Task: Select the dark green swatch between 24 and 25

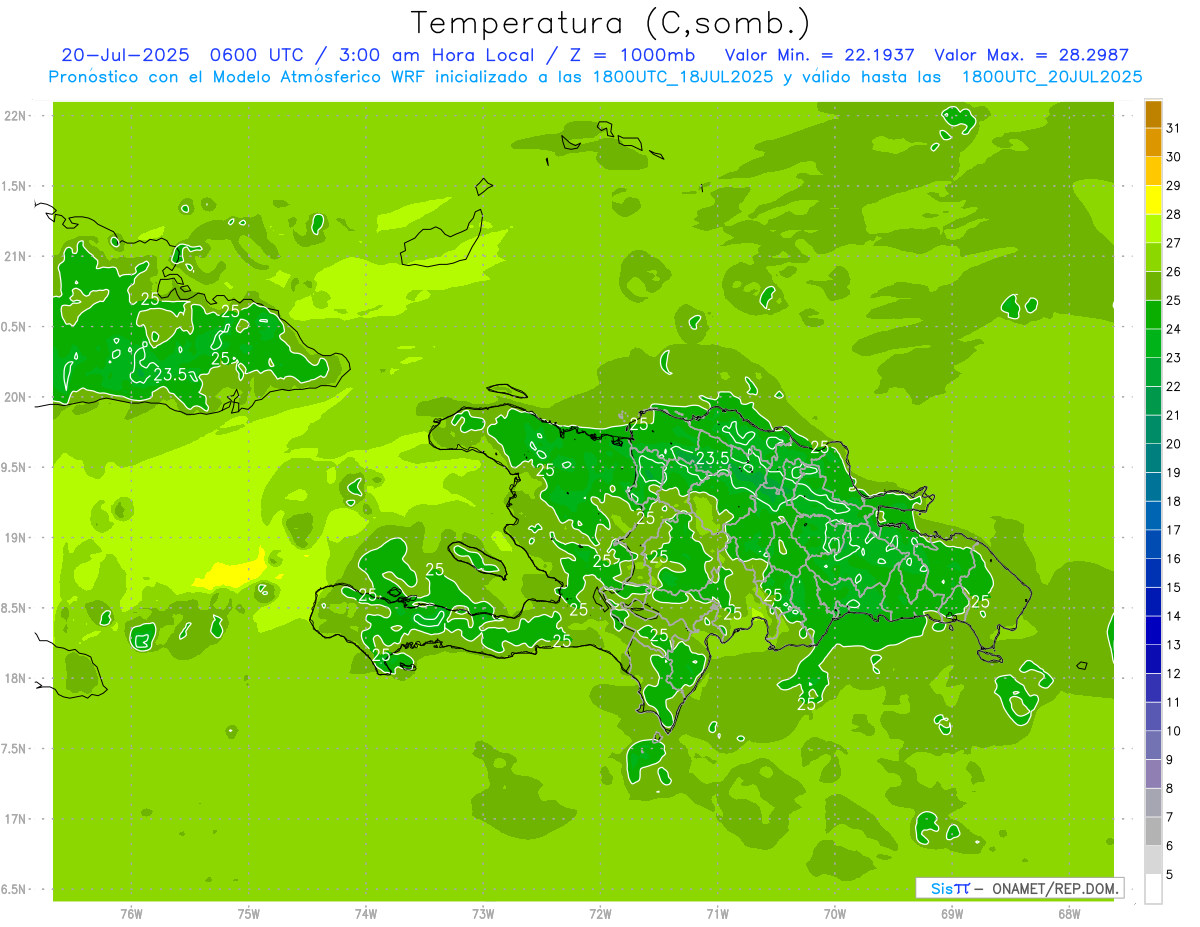Action: coord(1153,315)
